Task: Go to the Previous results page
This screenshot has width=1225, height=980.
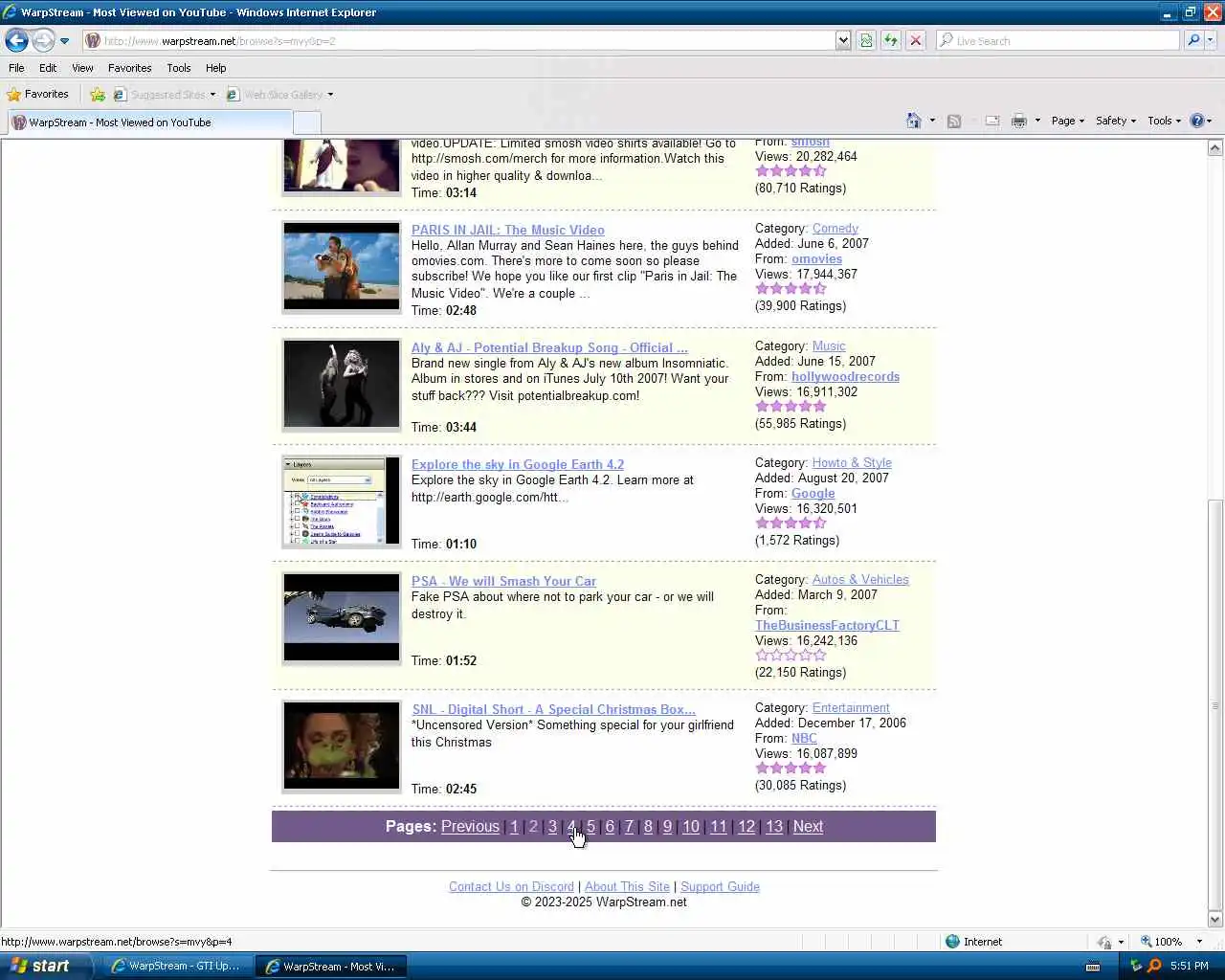Action: 470,827
